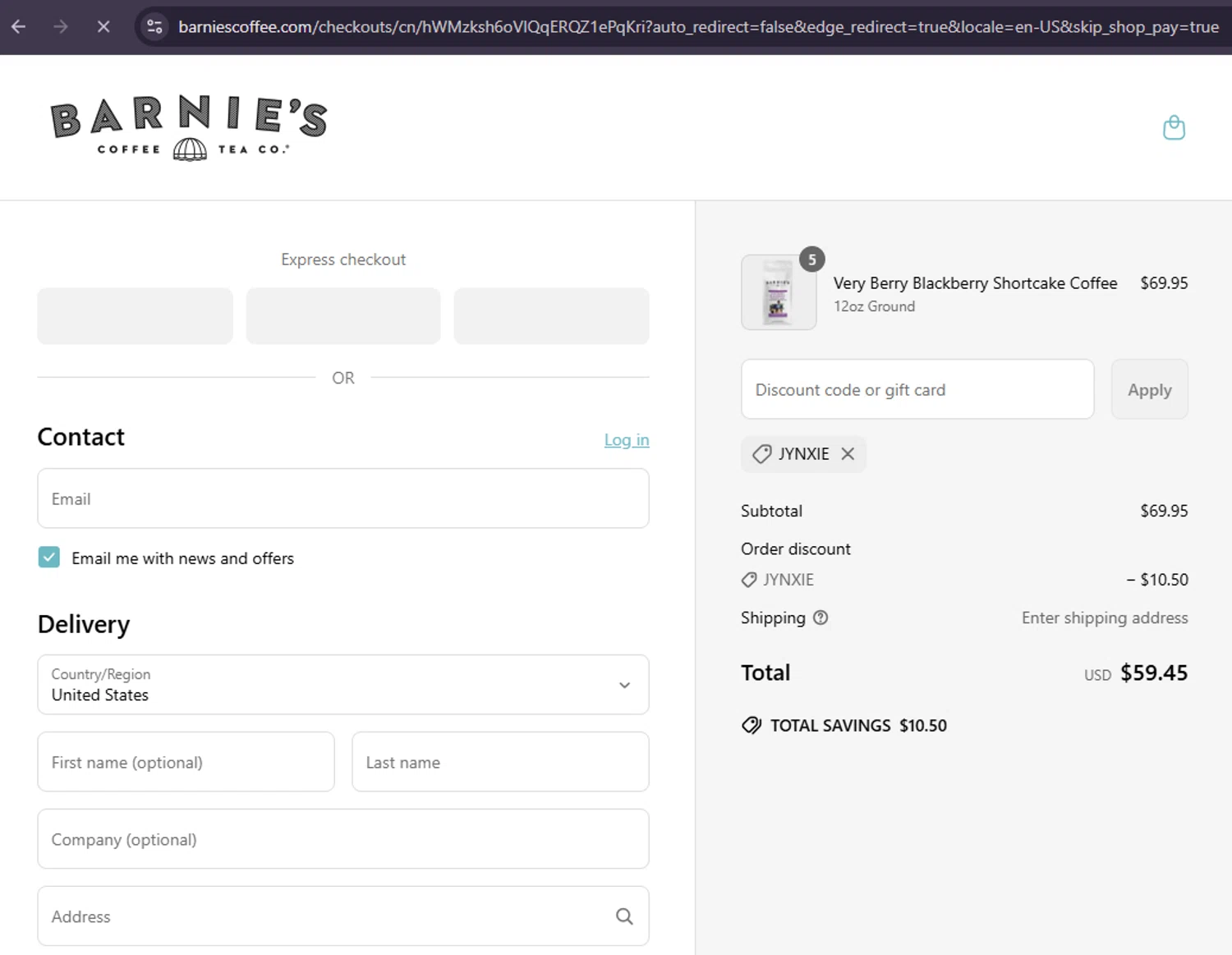Focus the Address field
The height and width of the screenshot is (955, 1232).
coord(343,916)
